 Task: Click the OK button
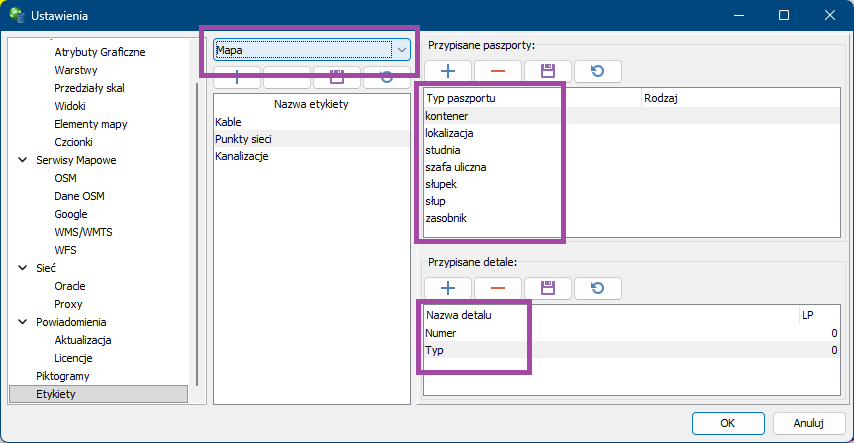coord(728,422)
